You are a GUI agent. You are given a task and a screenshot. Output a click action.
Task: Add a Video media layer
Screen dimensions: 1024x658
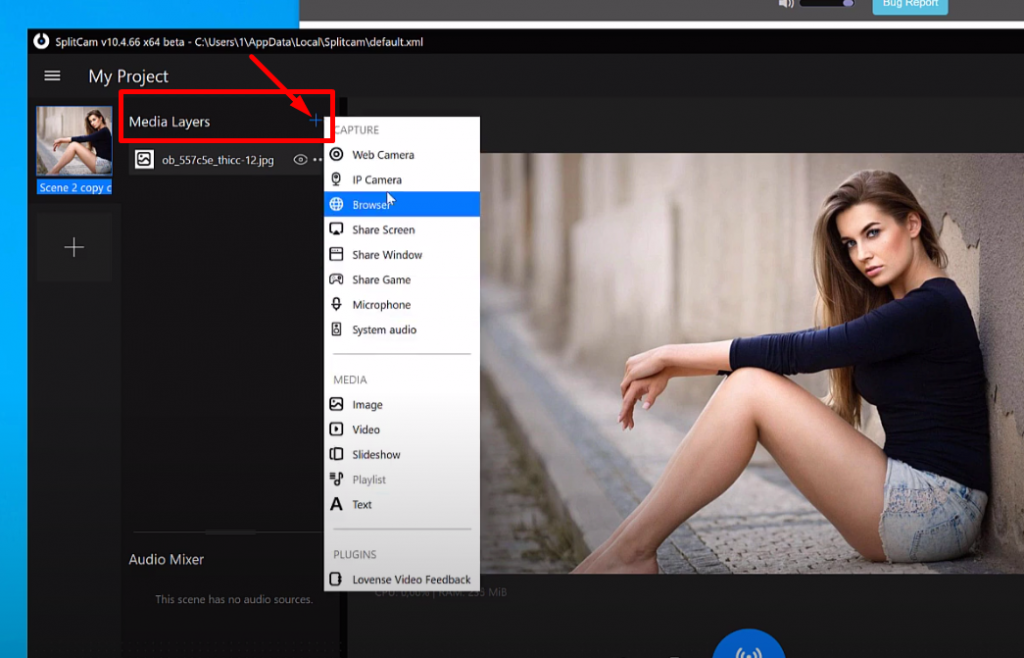click(x=402, y=430)
